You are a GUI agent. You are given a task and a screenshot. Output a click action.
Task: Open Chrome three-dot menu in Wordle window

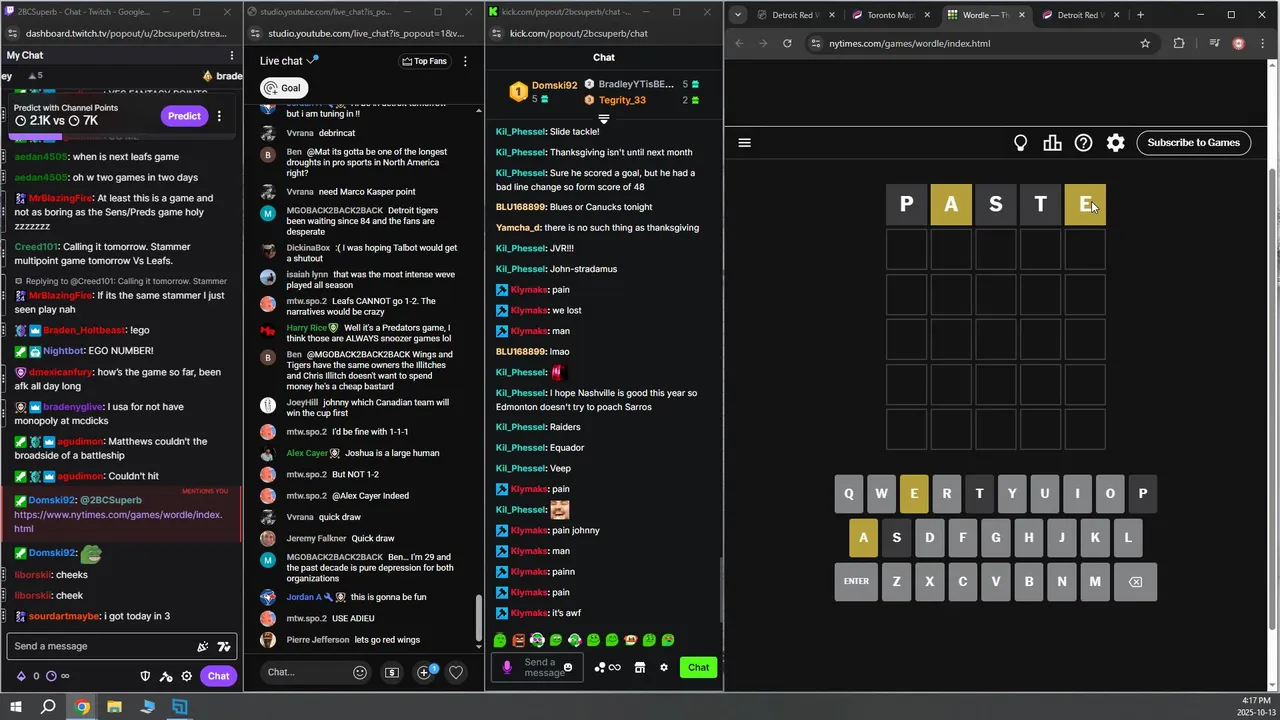(1262, 43)
